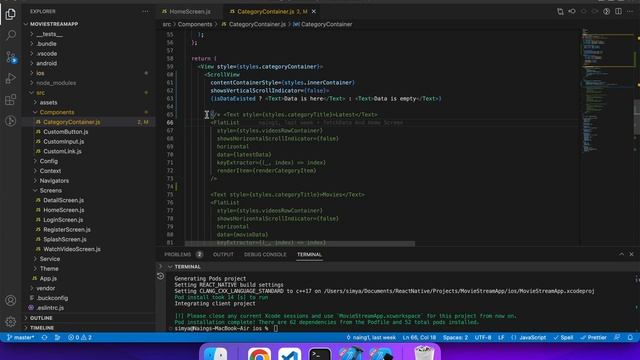Click the master branch in status bar
The height and width of the screenshot is (360, 640).
(x=20, y=338)
